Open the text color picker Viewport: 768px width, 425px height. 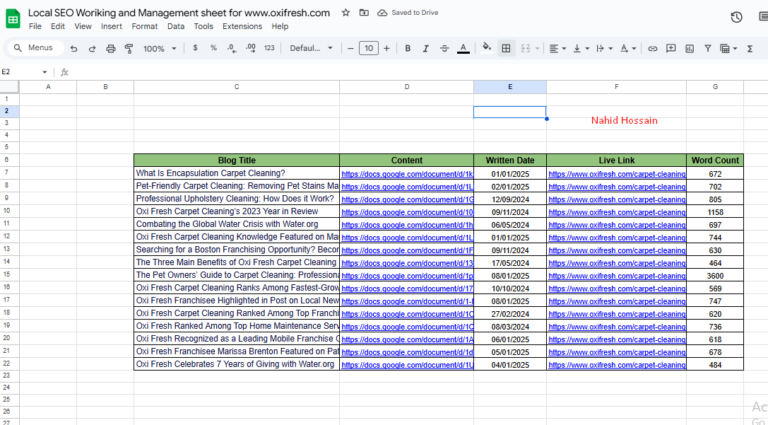[463, 48]
